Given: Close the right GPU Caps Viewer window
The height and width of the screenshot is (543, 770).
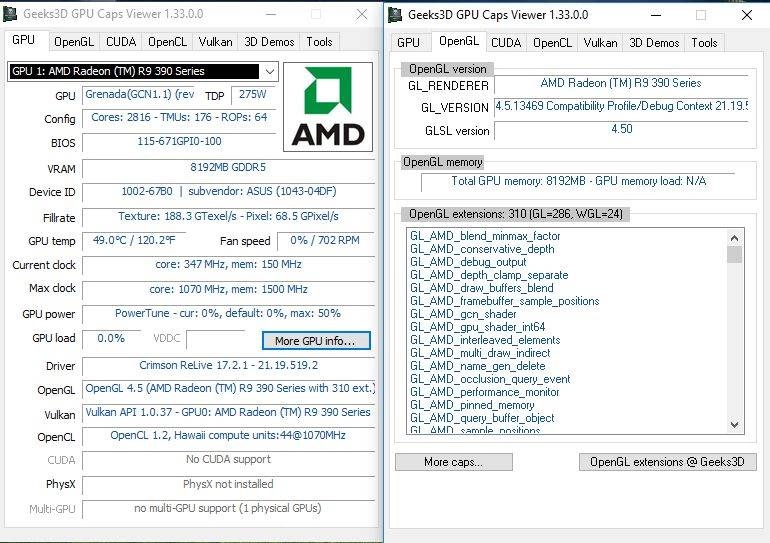Looking at the screenshot, I should click(746, 15).
